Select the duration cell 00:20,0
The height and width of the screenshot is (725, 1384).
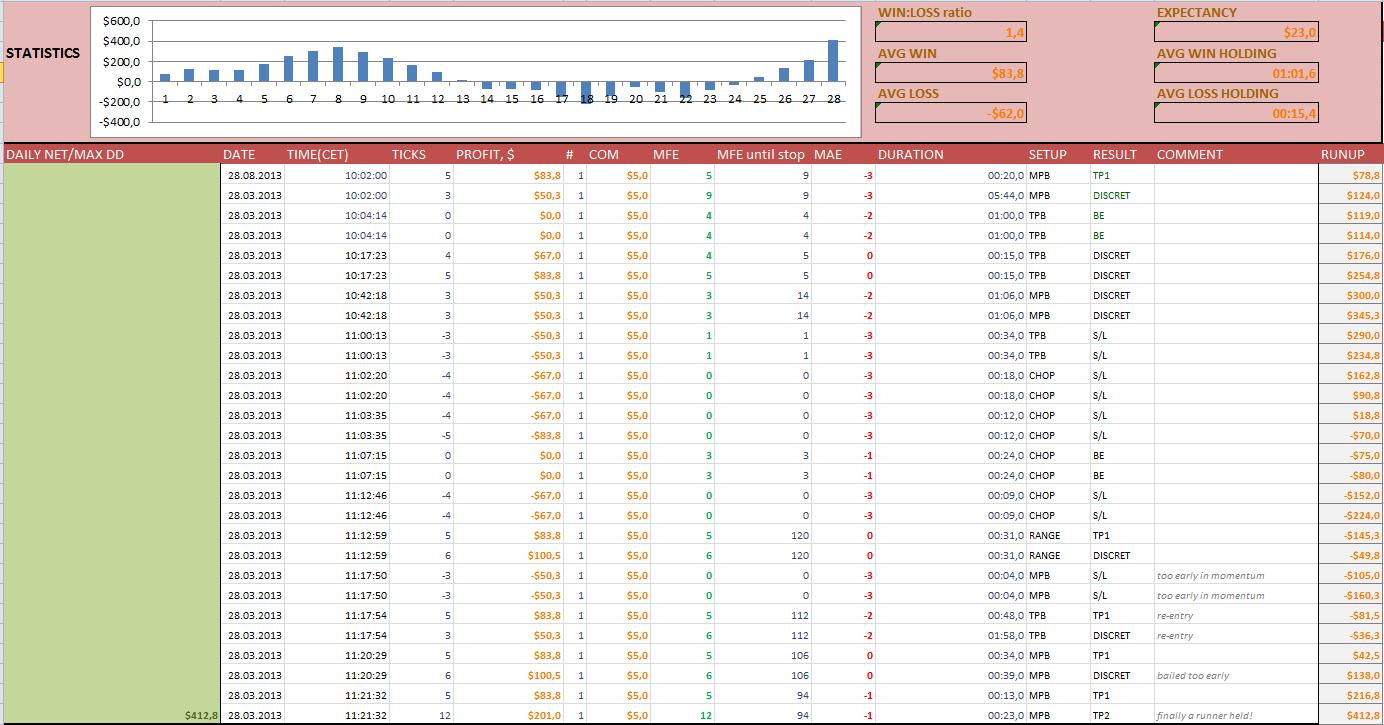click(x=951, y=175)
